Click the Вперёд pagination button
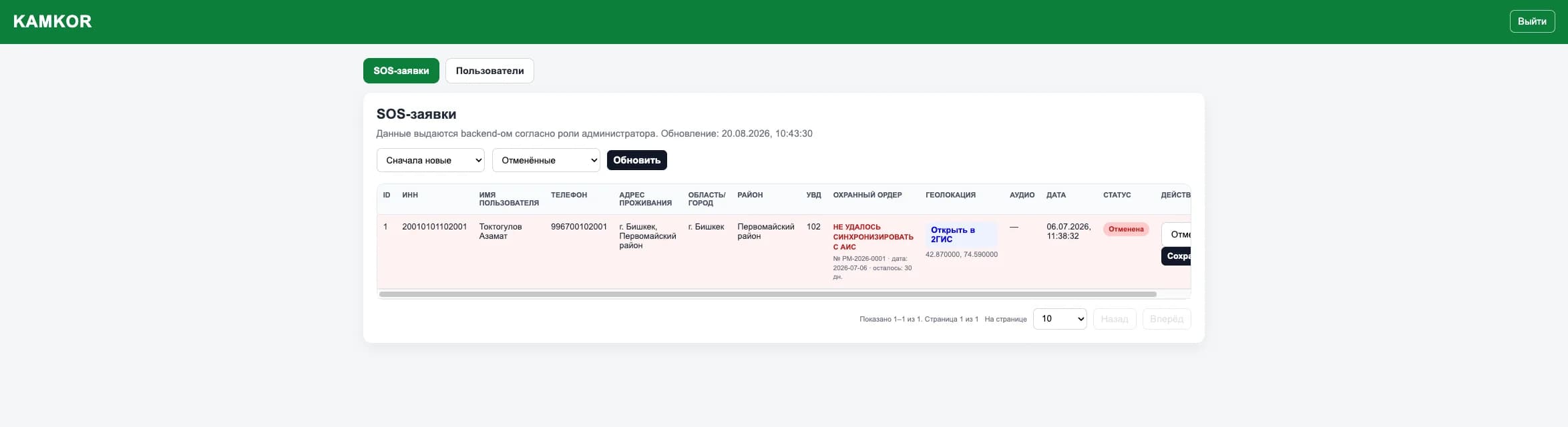Image resolution: width=1568 pixels, height=427 pixels. (1167, 319)
